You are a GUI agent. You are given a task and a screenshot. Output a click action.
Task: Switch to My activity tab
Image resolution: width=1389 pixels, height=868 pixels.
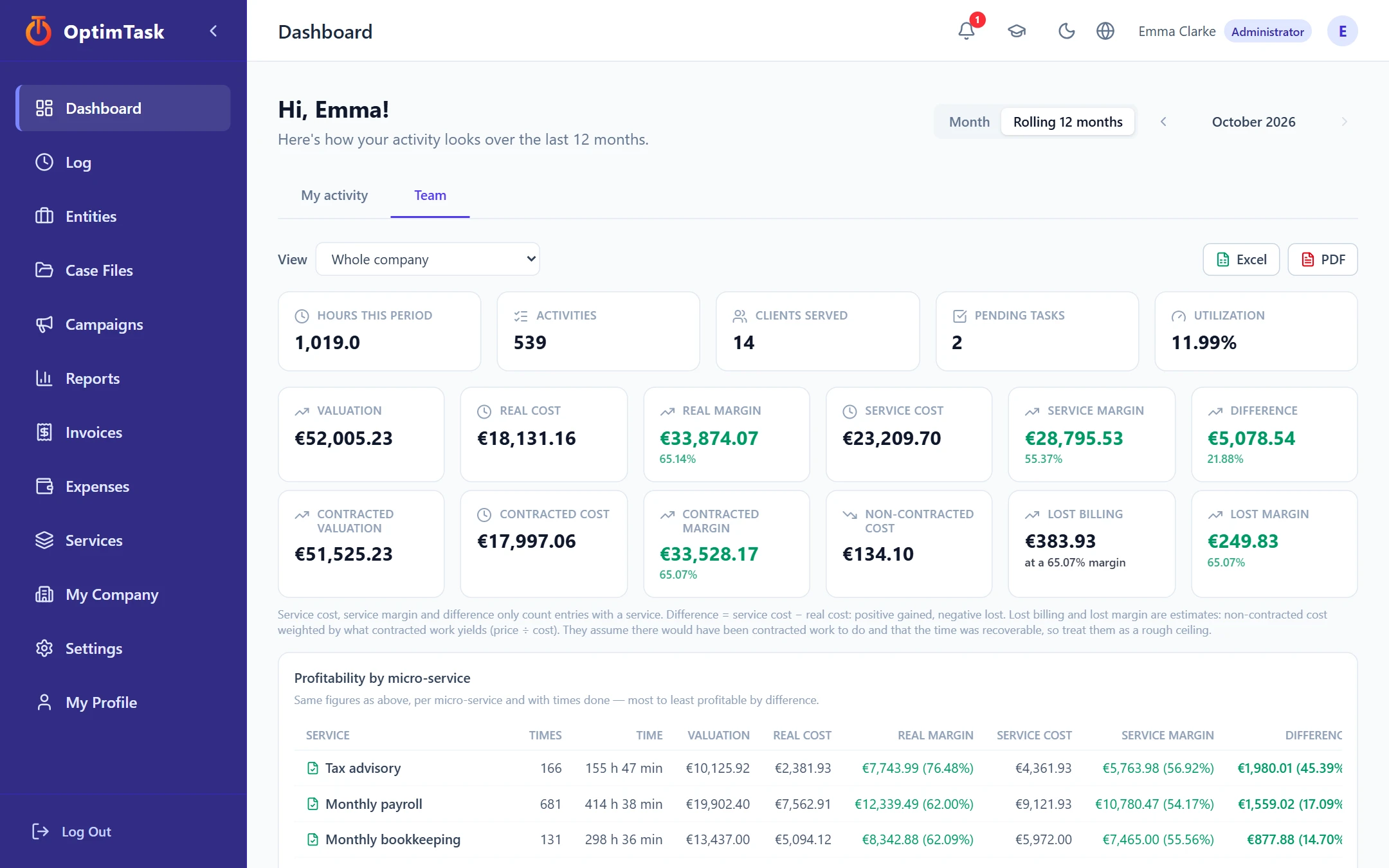point(334,195)
